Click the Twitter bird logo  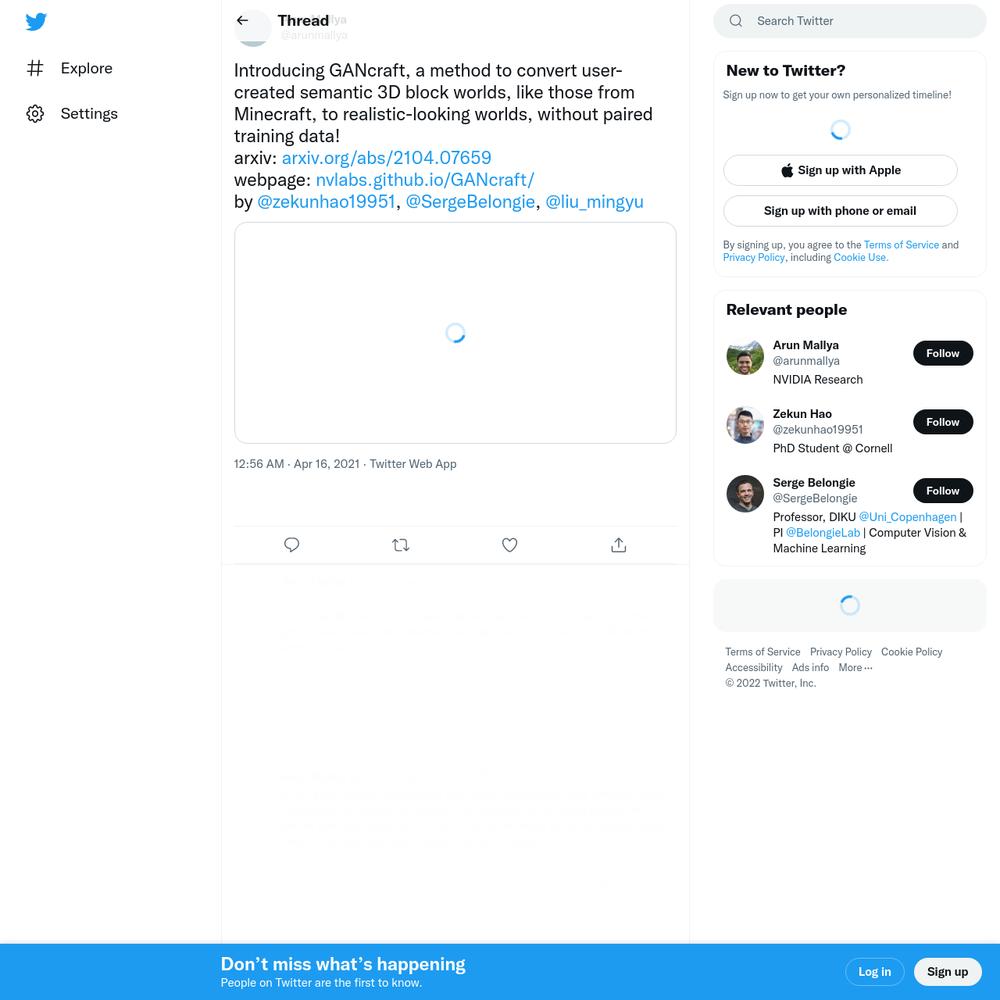[x=36, y=22]
